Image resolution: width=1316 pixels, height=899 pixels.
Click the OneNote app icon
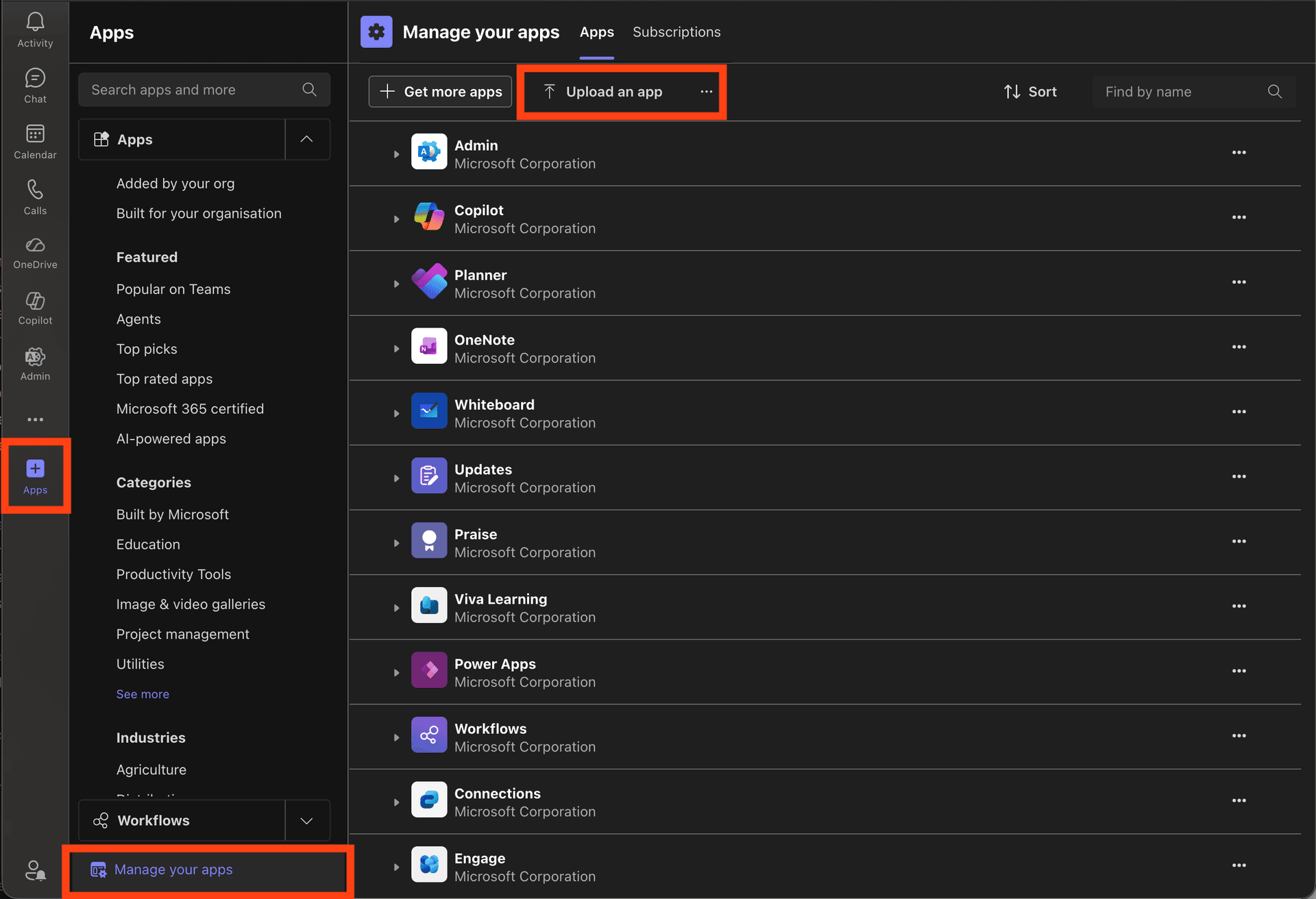(x=429, y=346)
